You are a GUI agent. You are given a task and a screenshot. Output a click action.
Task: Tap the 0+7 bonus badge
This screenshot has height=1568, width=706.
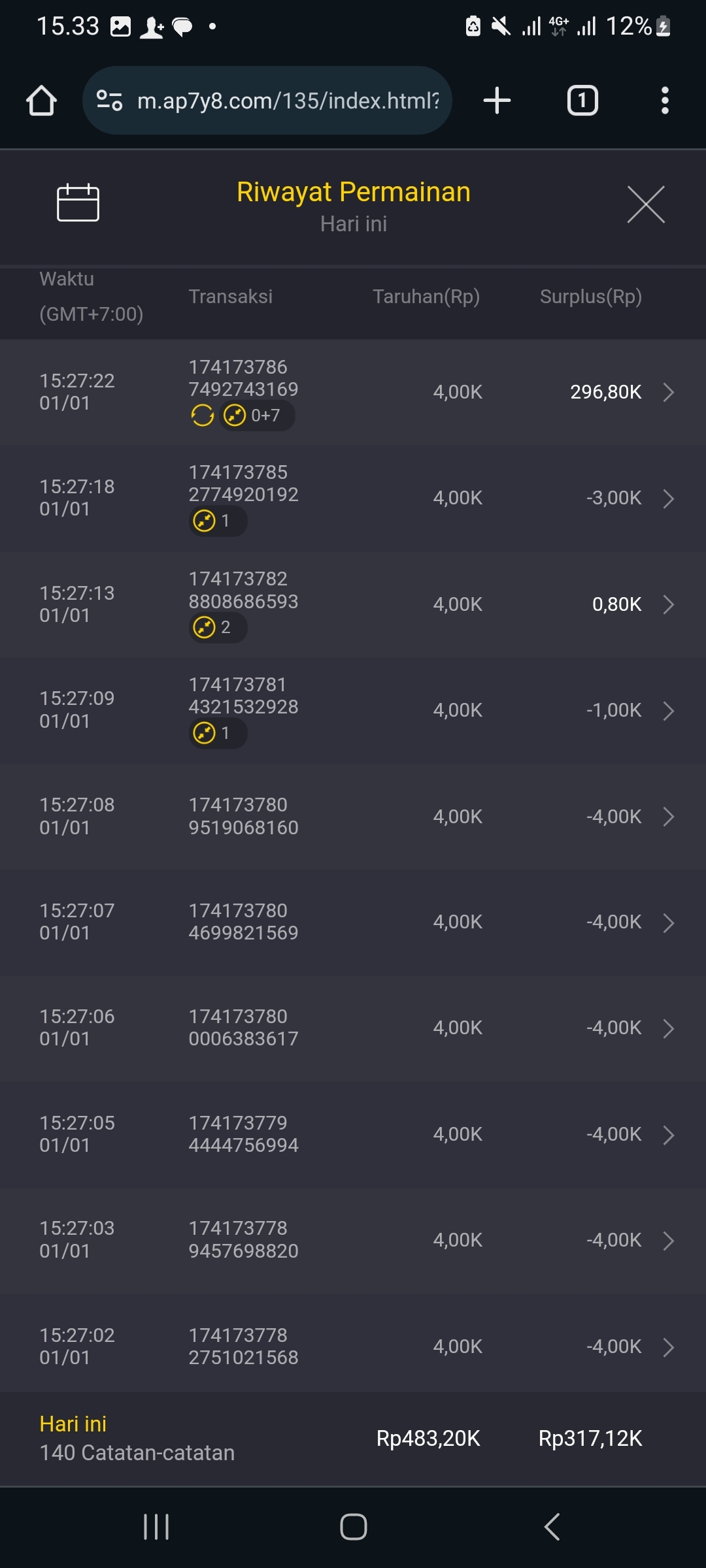256,416
